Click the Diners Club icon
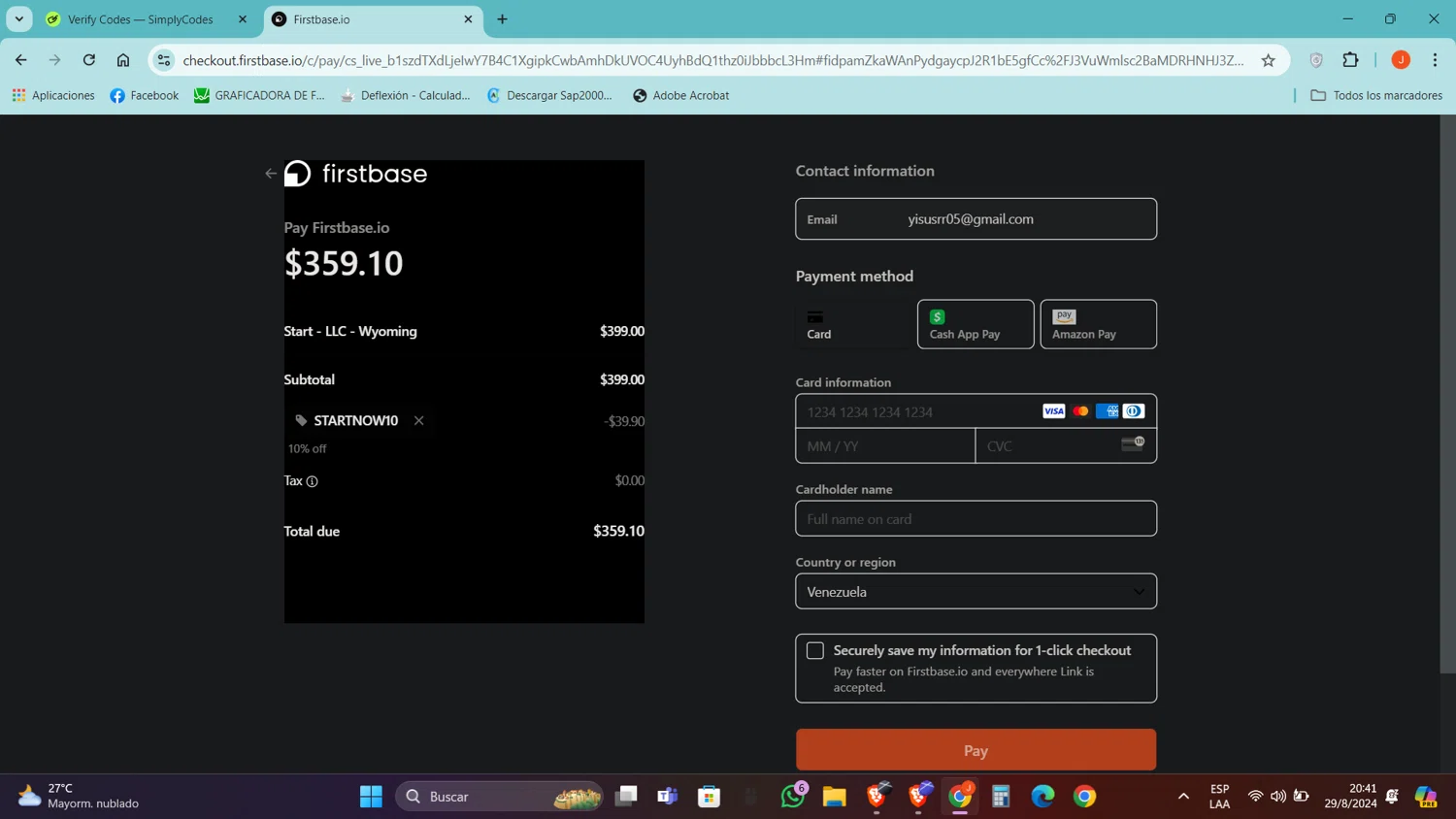Viewport: 1456px width, 819px height. tap(1133, 411)
